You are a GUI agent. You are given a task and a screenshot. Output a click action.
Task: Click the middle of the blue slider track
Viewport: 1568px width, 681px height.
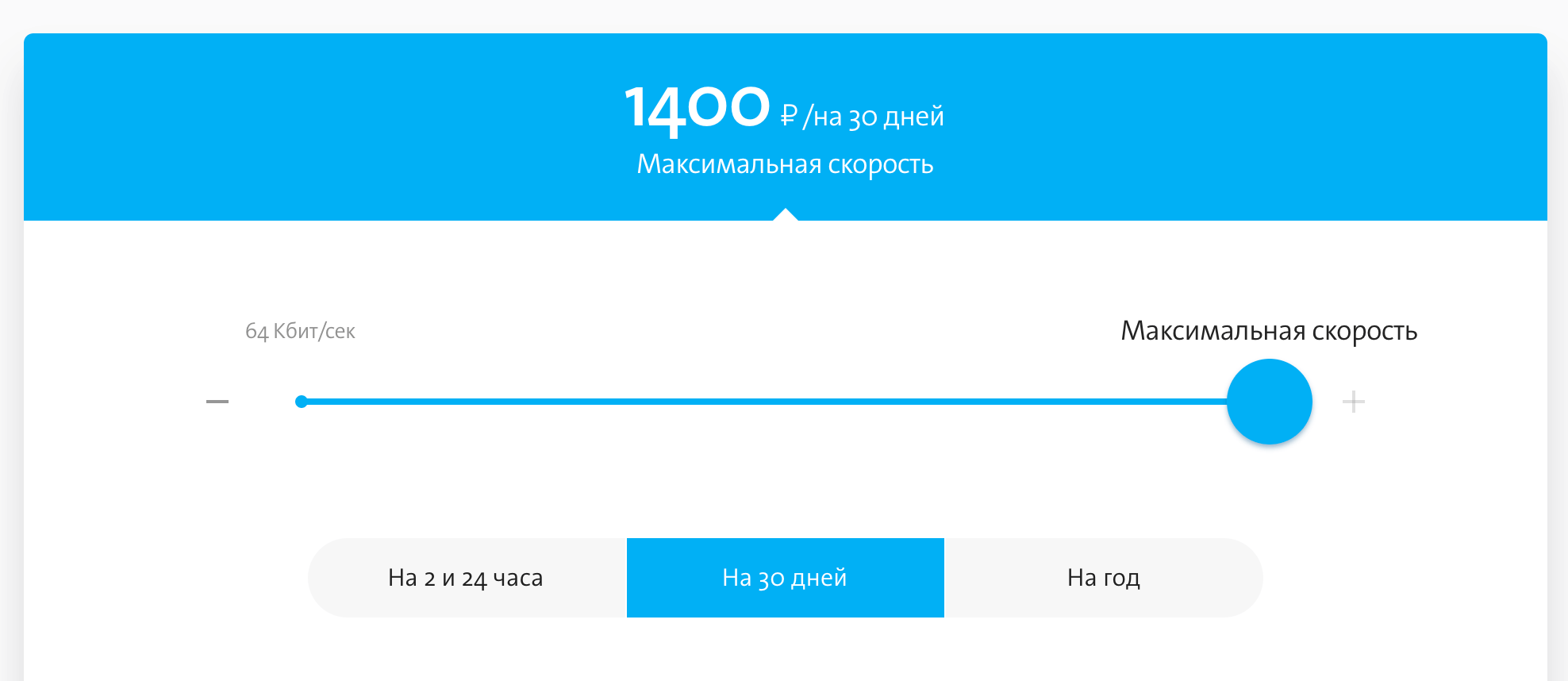tap(762, 402)
